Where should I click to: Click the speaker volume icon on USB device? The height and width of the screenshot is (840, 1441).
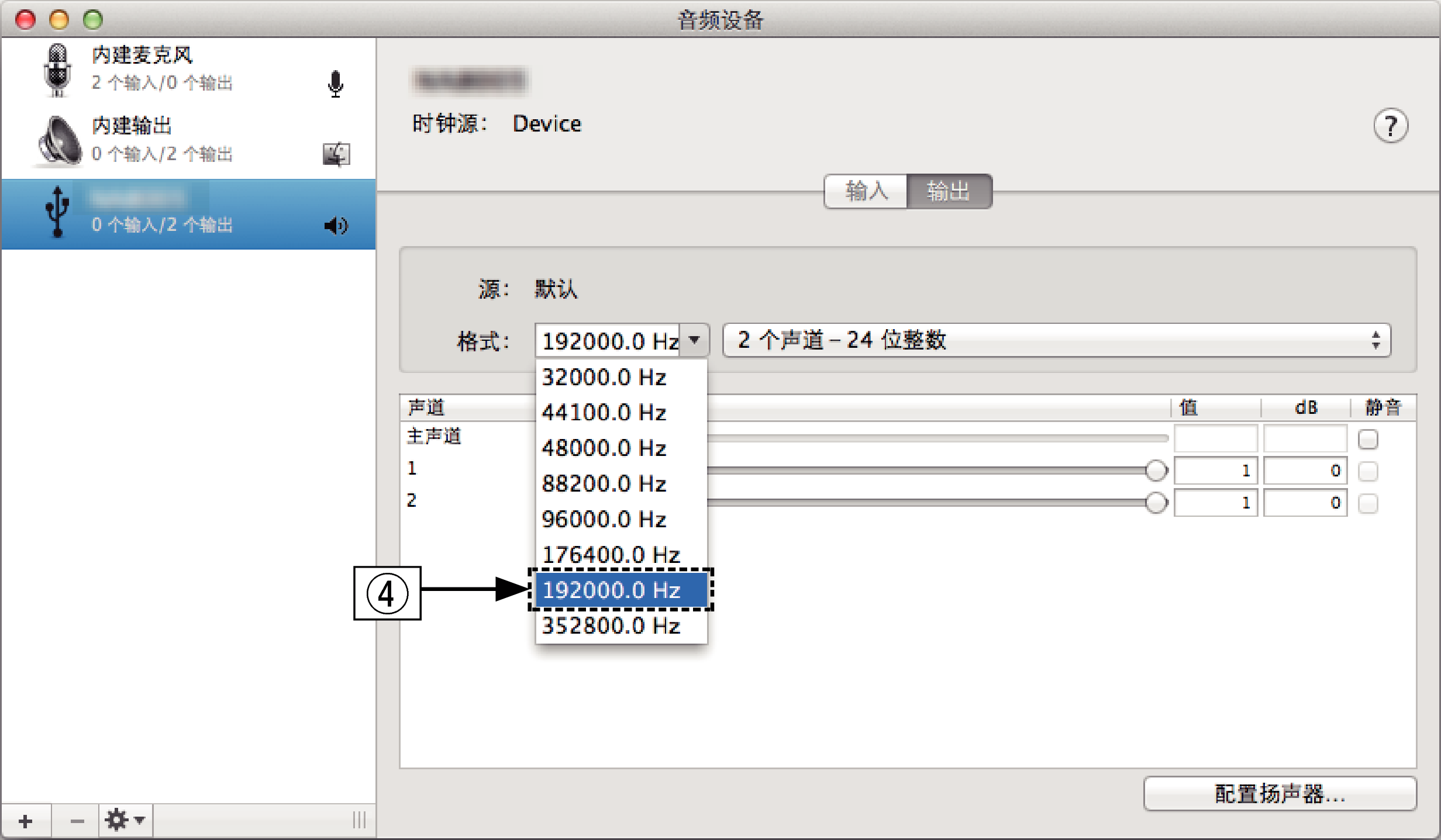coord(336,226)
